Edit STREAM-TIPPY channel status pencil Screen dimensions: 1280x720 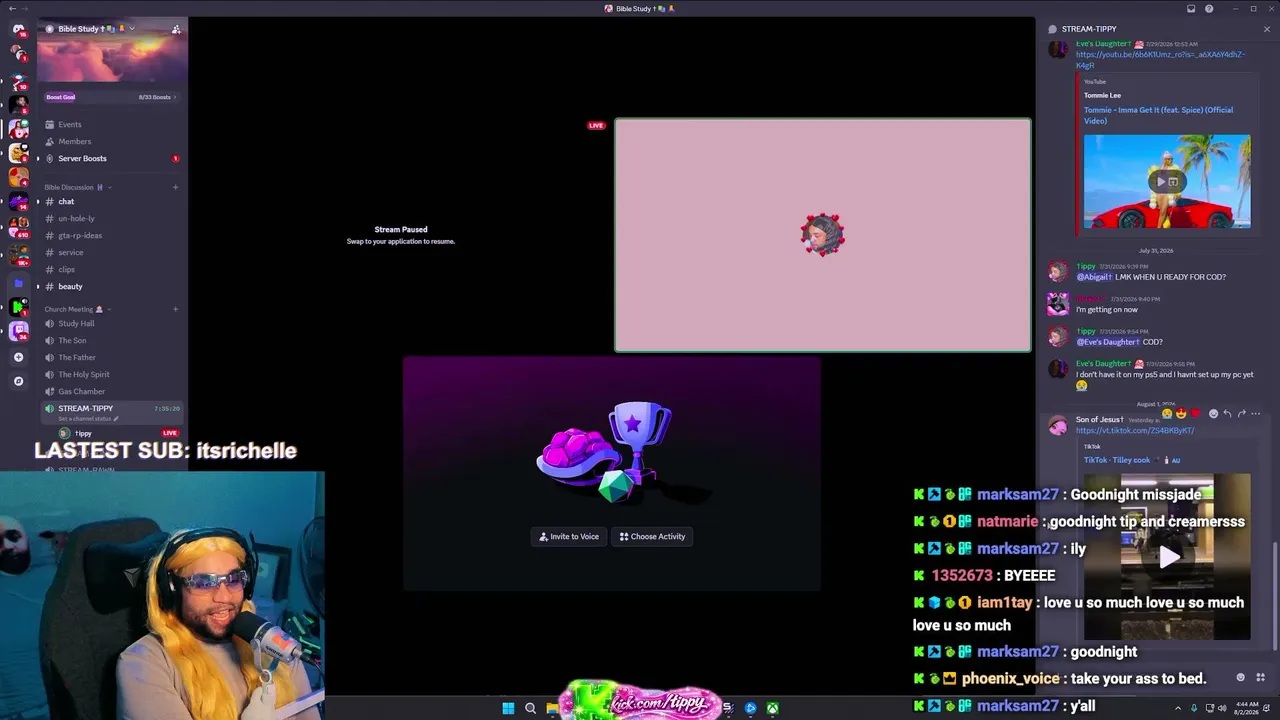pos(115,418)
